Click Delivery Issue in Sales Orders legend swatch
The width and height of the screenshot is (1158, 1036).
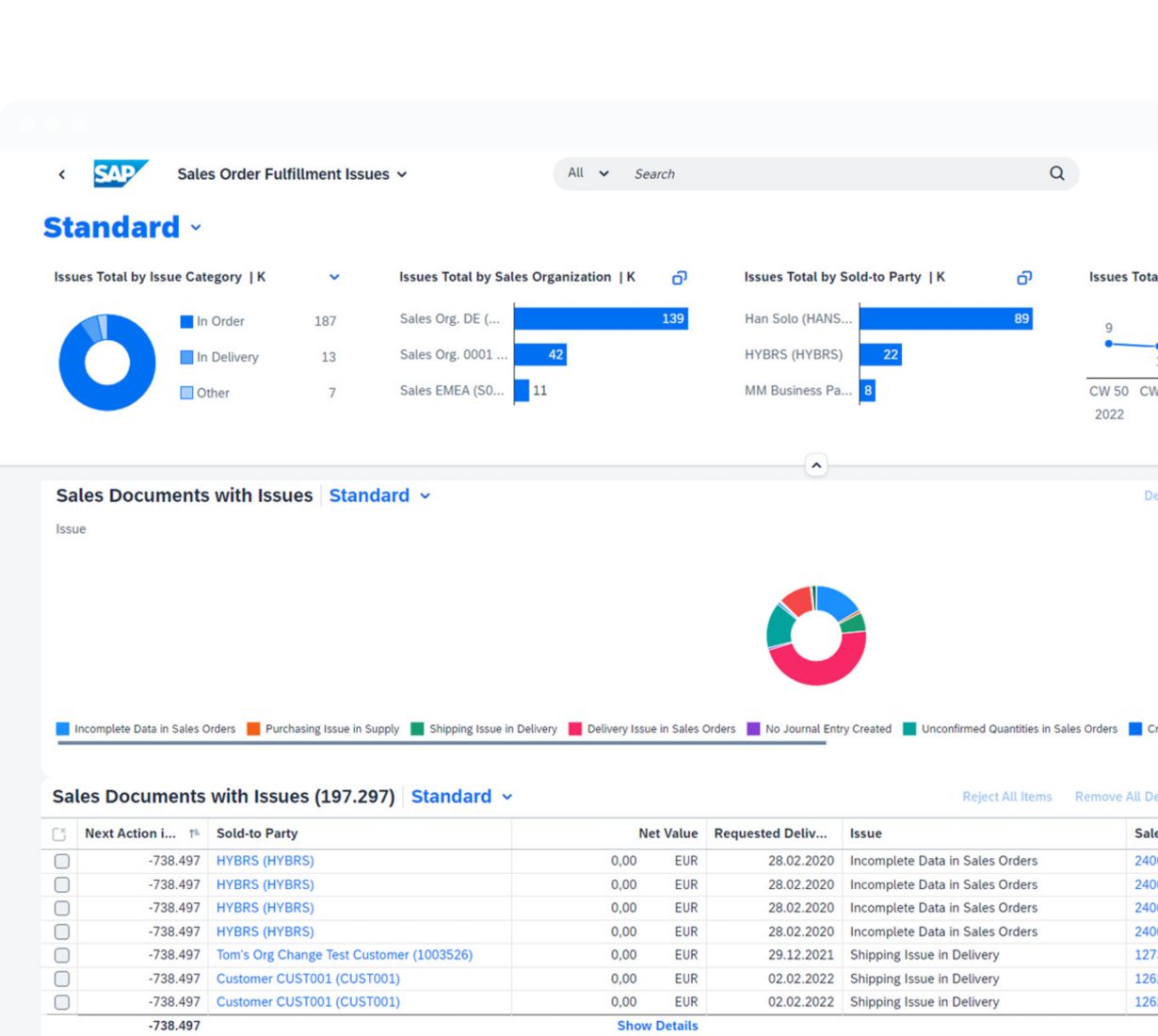click(x=575, y=729)
